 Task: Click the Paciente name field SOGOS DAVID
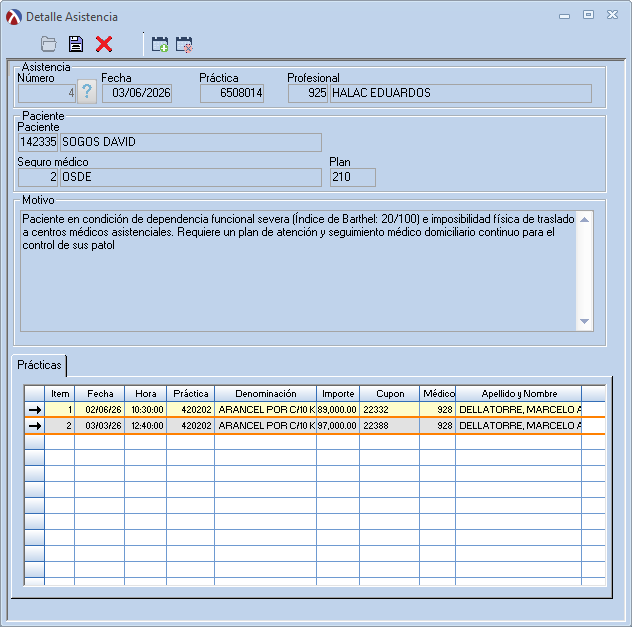(x=191, y=142)
